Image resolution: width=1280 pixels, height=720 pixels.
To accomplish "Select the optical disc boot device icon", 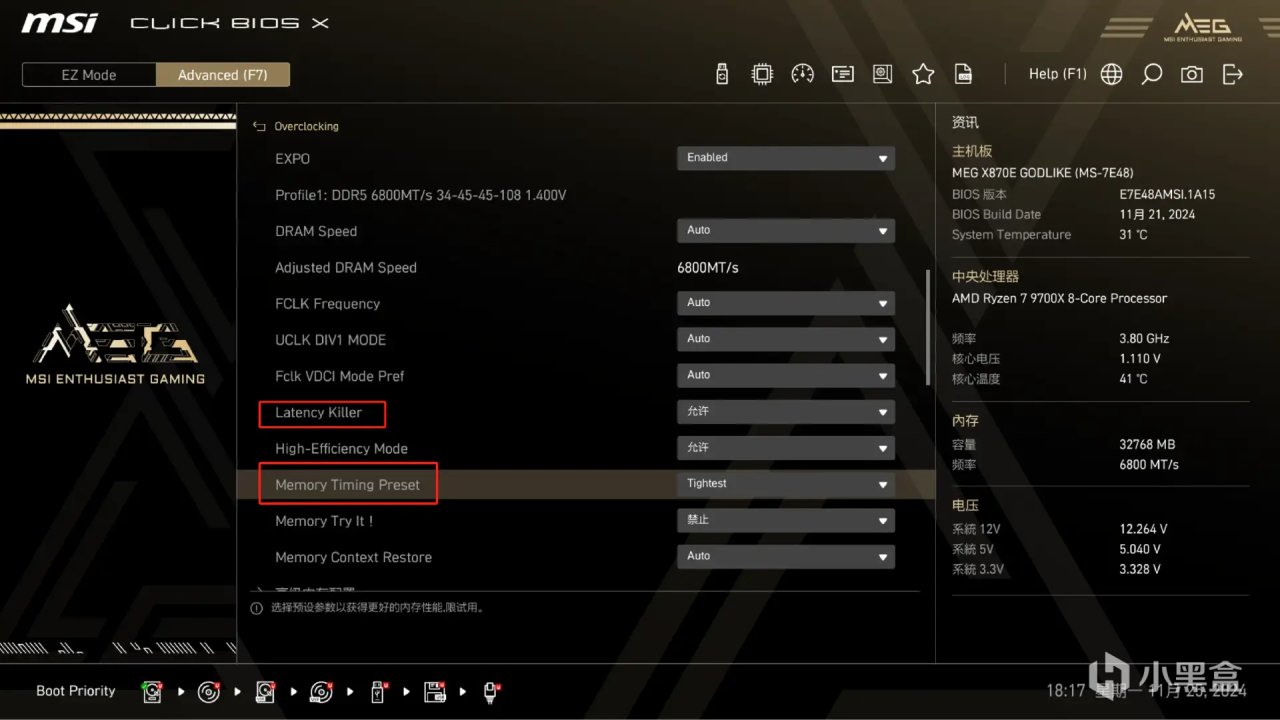I will click(208, 691).
